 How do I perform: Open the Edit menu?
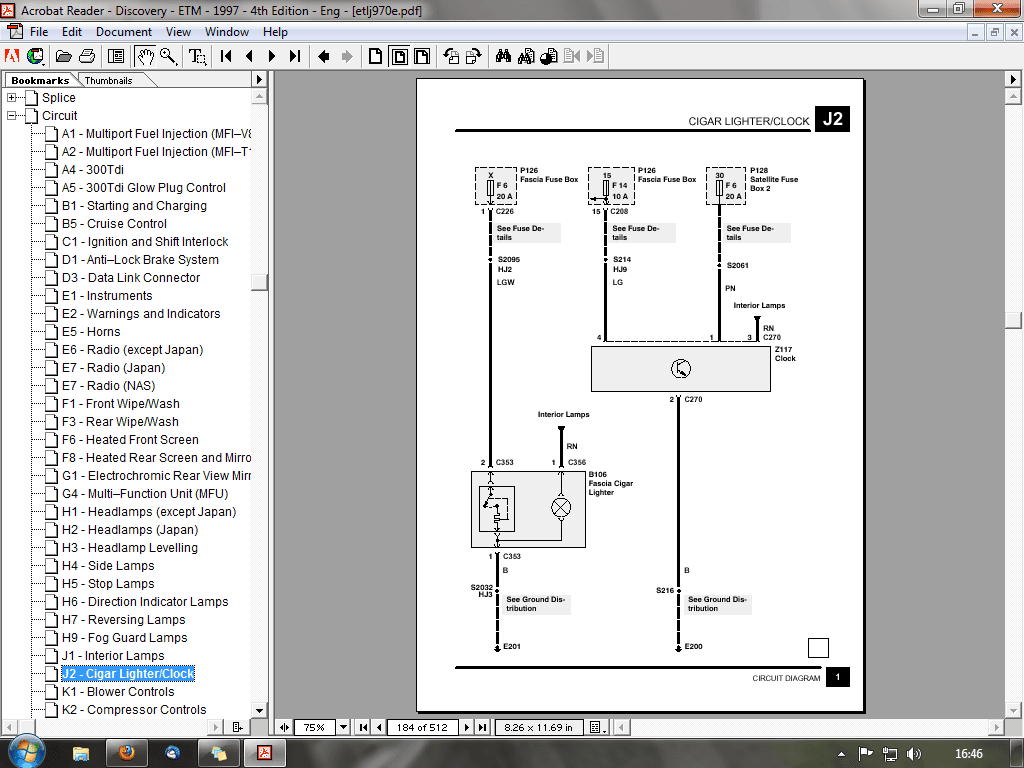pyautogui.click(x=72, y=31)
